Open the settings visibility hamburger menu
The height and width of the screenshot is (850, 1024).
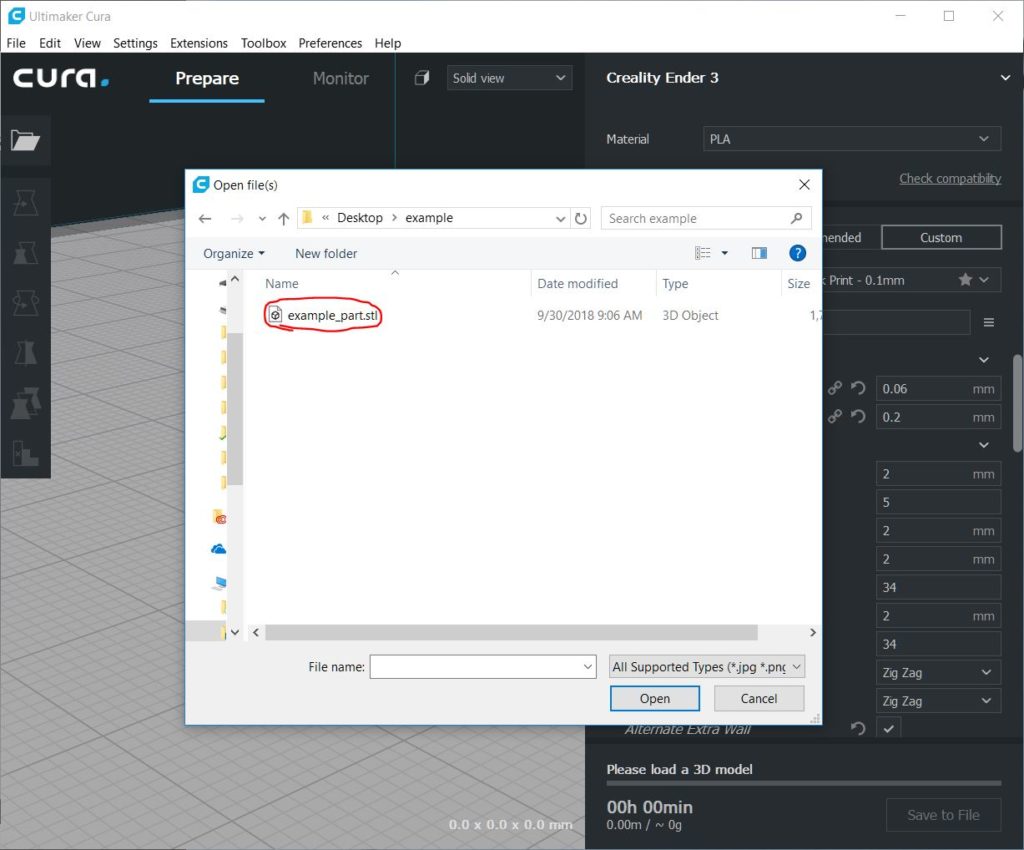(x=989, y=323)
